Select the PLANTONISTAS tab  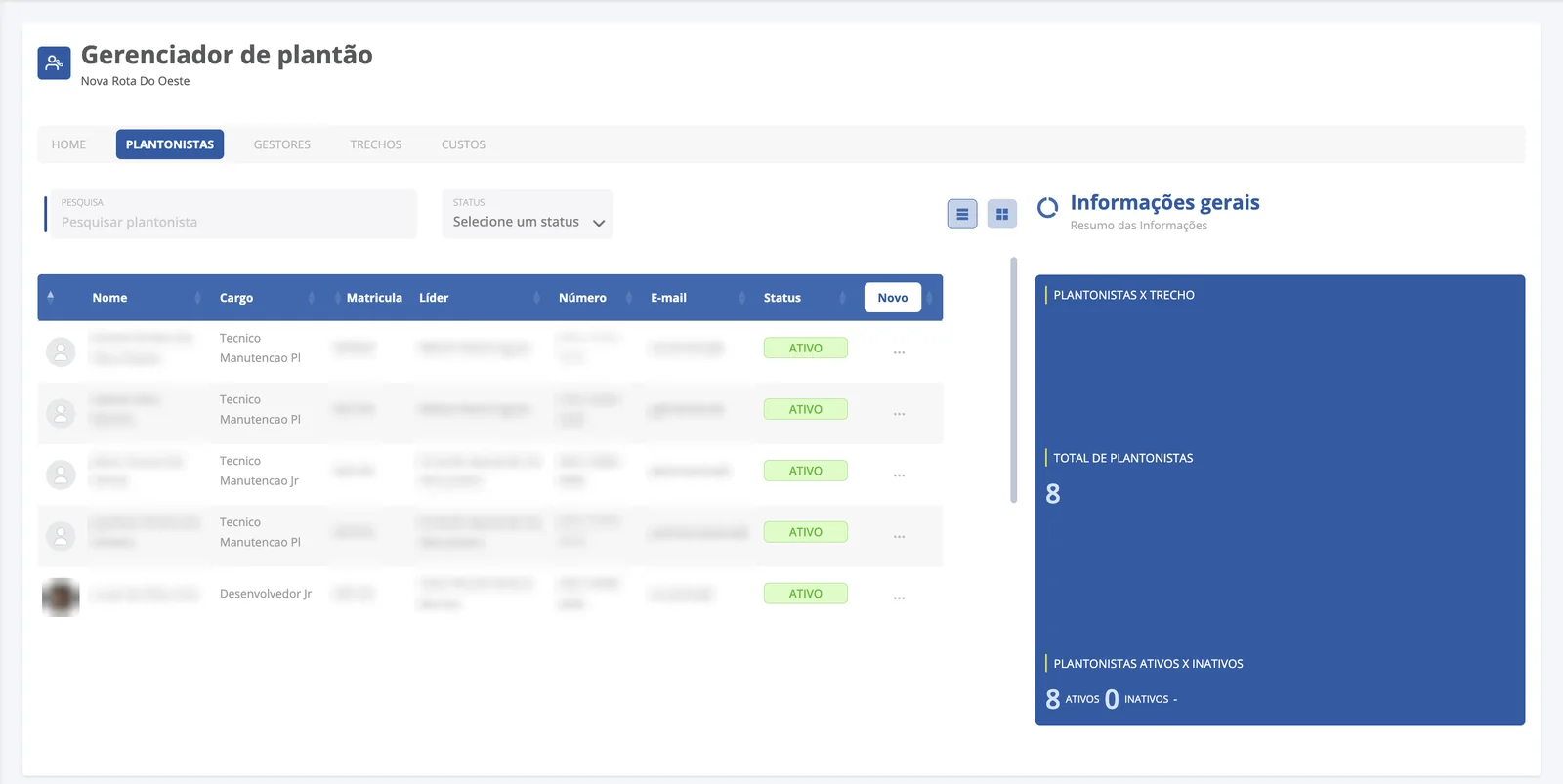170,144
